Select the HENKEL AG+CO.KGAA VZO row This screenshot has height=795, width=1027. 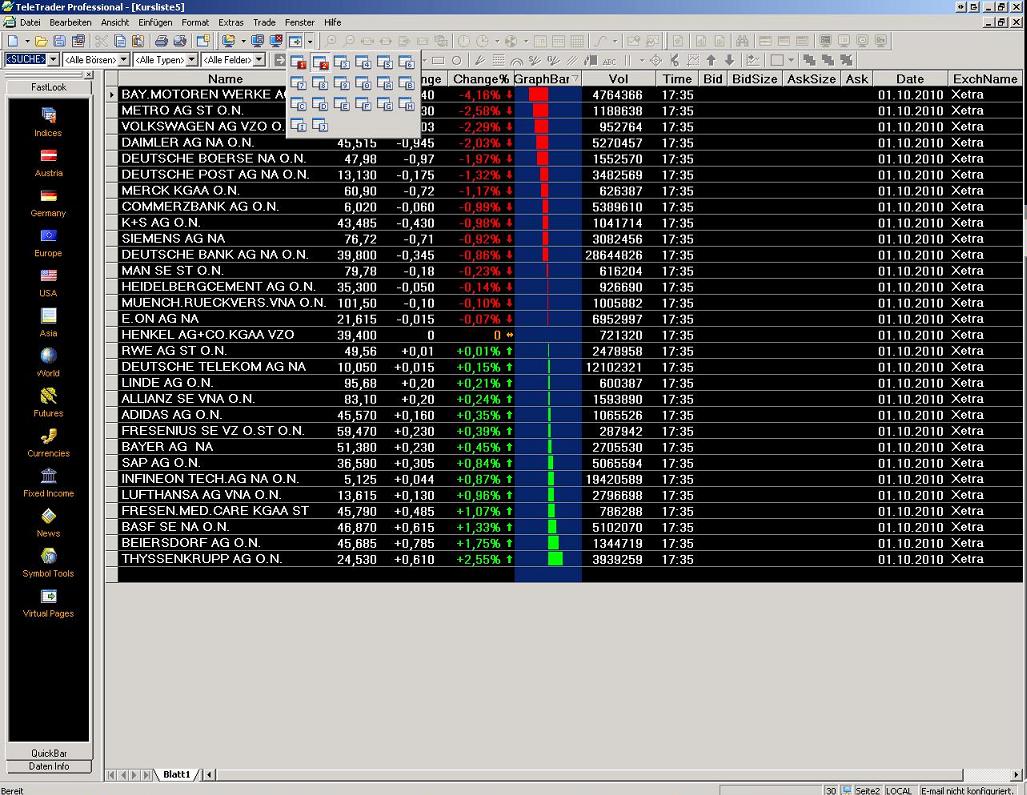point(564,335)
